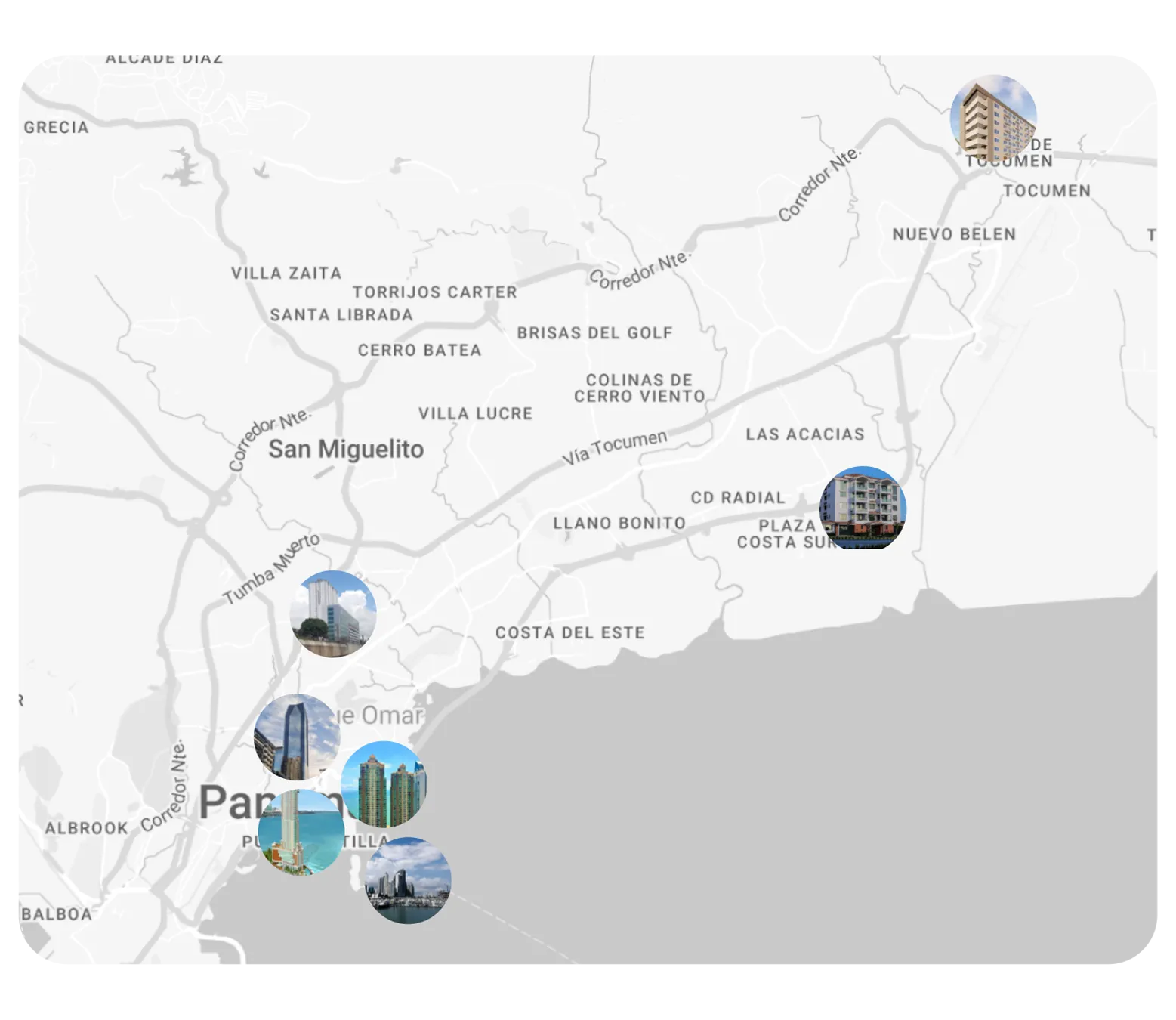1176x1020 pixels.
Task: Open the photo marker beside Plaza Costa Sur
Action: 863,508
